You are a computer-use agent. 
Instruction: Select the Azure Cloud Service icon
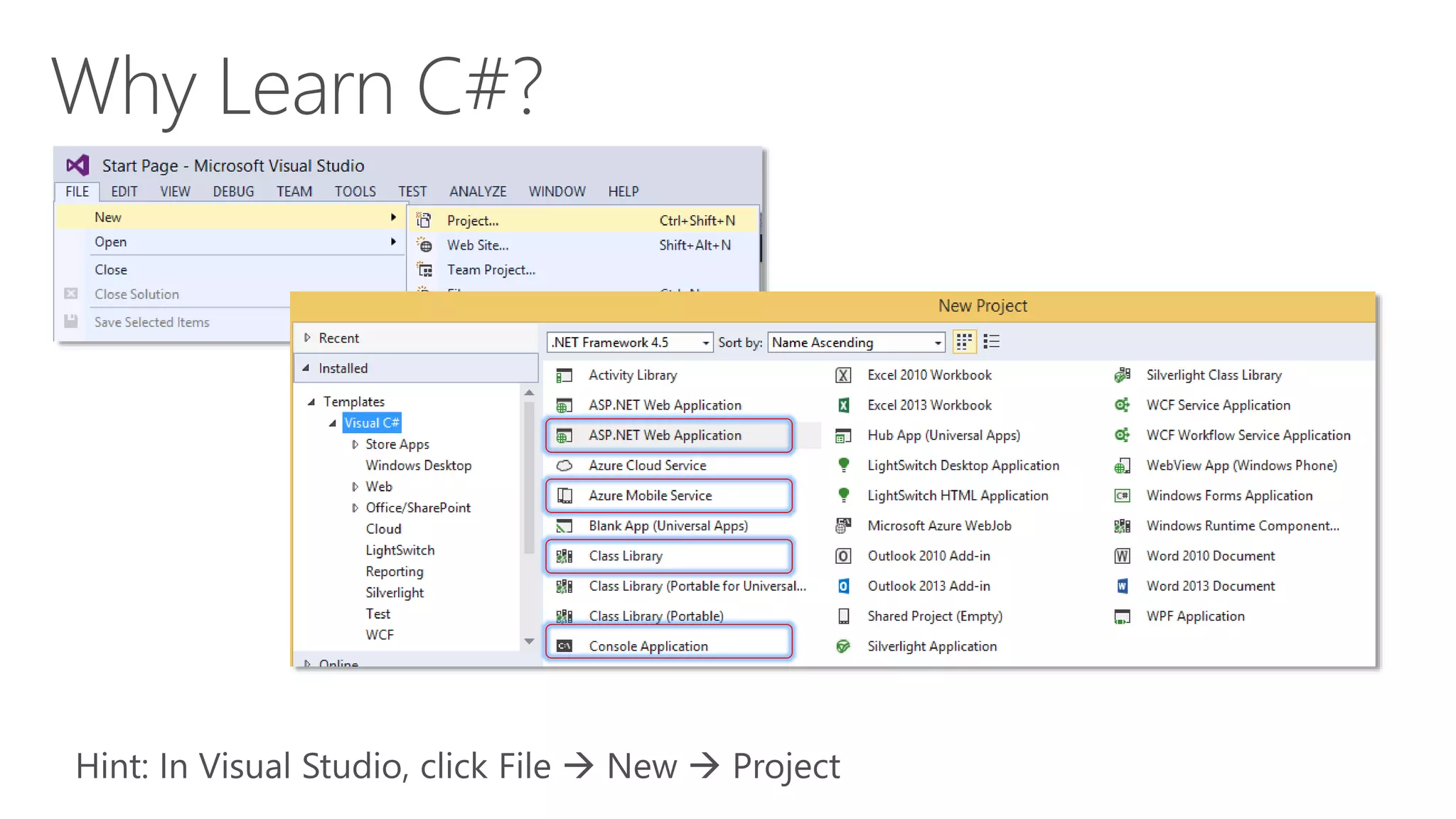tap(564, 466)
